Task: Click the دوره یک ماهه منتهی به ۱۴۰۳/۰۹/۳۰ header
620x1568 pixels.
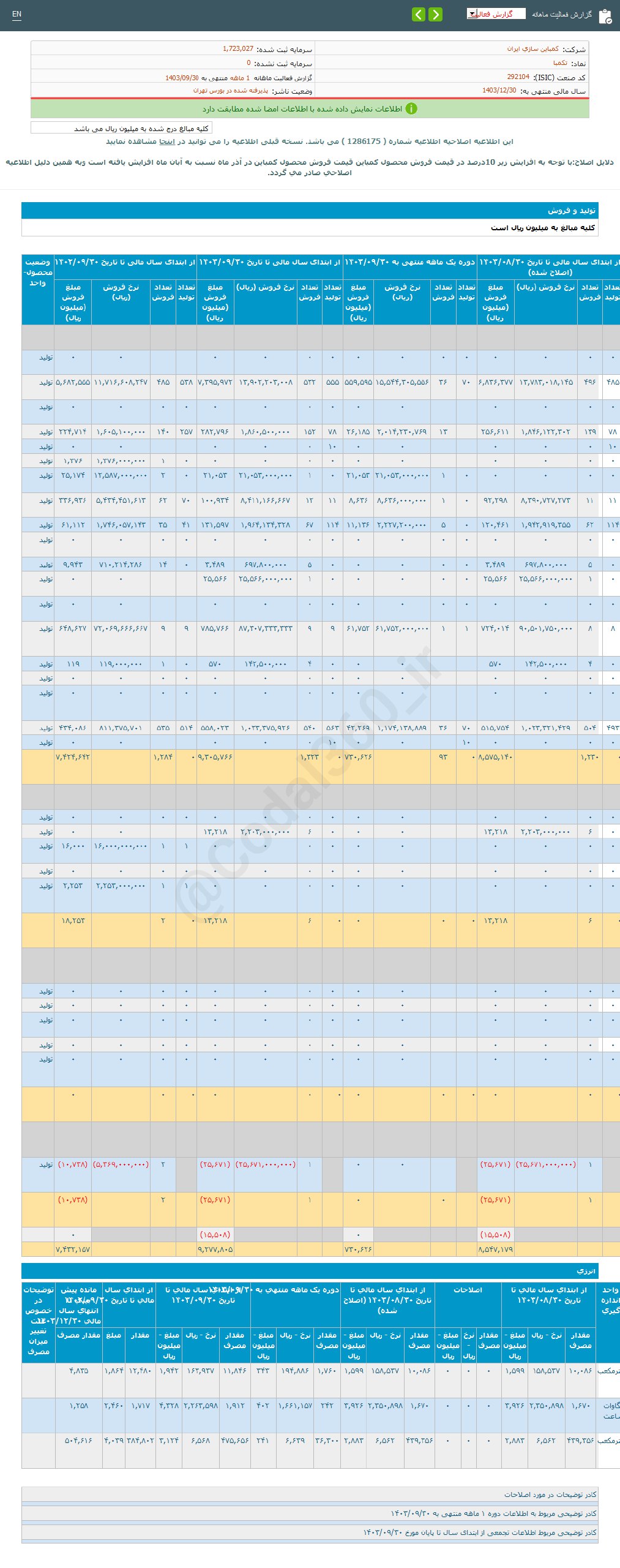Action: click(x=409, y=262)
